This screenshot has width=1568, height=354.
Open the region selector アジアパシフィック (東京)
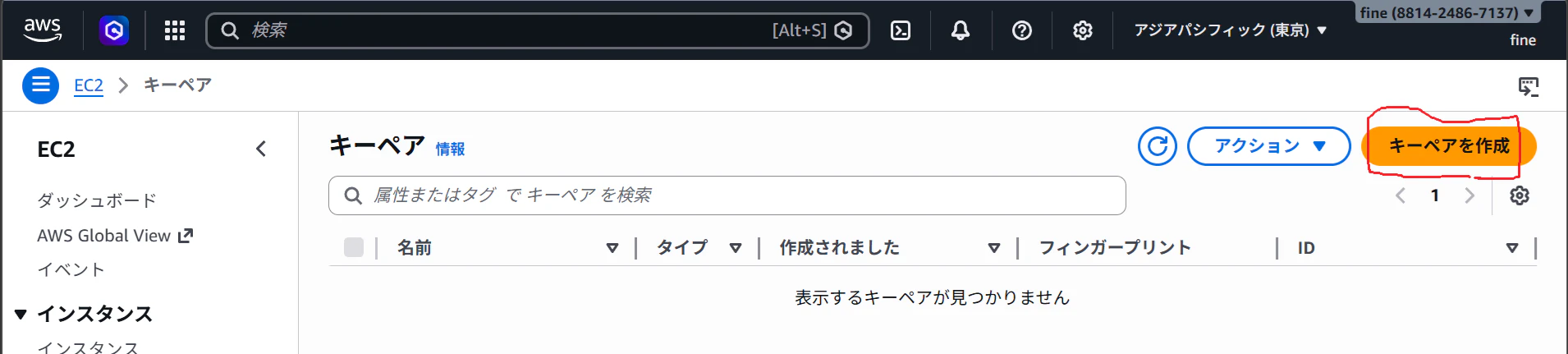click(x=1230, y=30)
